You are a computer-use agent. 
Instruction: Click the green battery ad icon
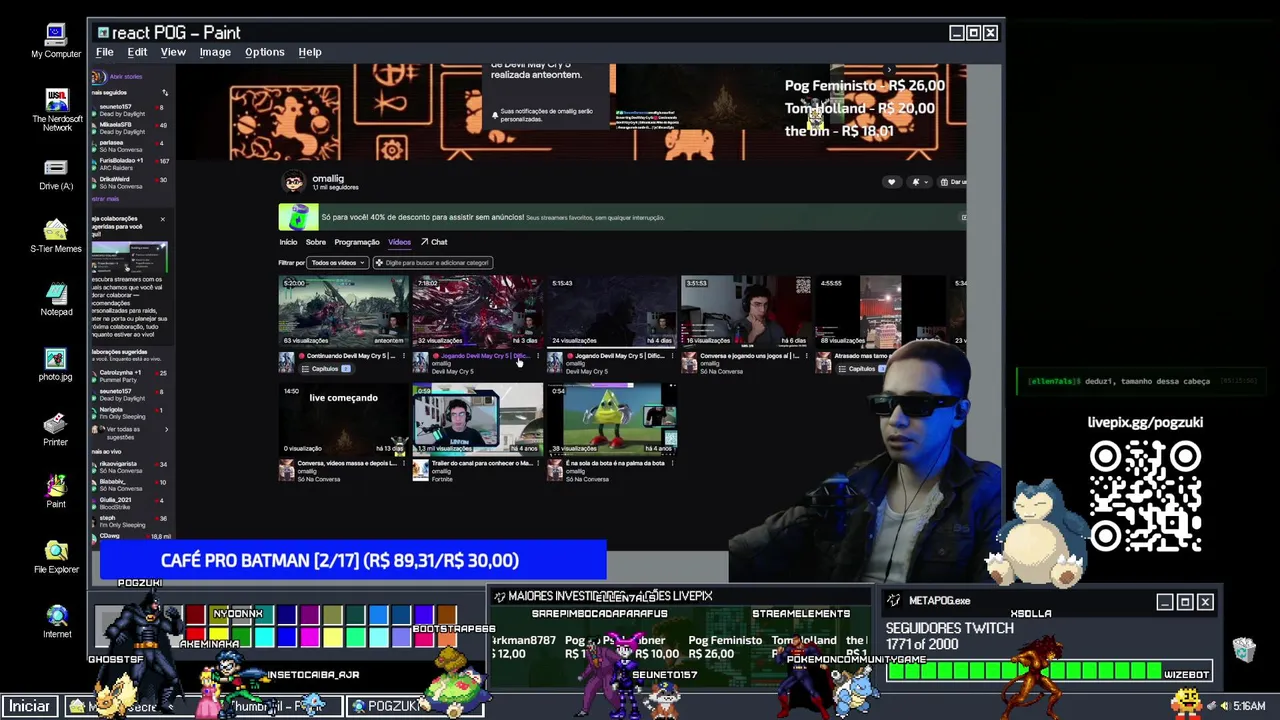pos(299,217)
